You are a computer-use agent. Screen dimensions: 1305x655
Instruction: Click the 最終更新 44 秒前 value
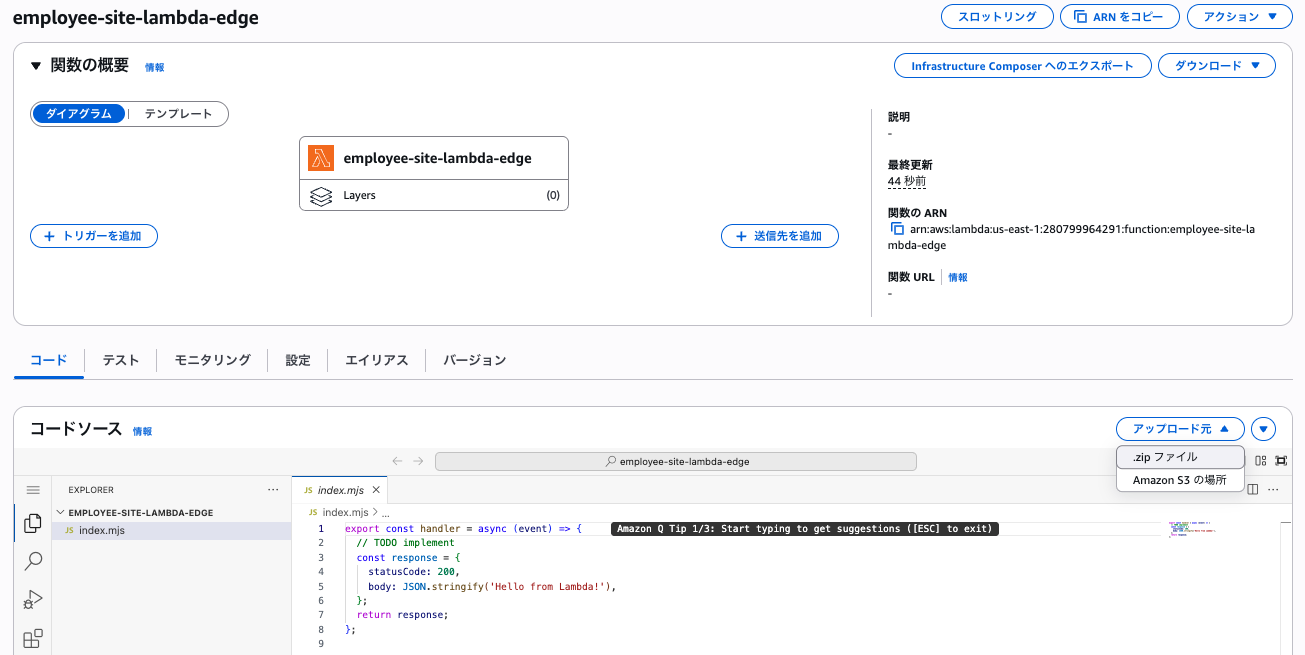(907, 181)
